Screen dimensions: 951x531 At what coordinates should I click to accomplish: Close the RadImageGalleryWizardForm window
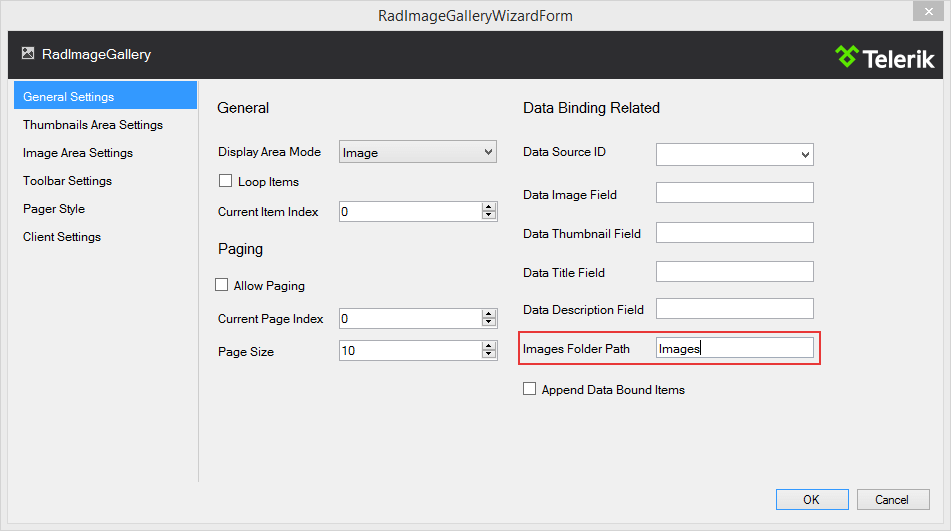point(924,12)
